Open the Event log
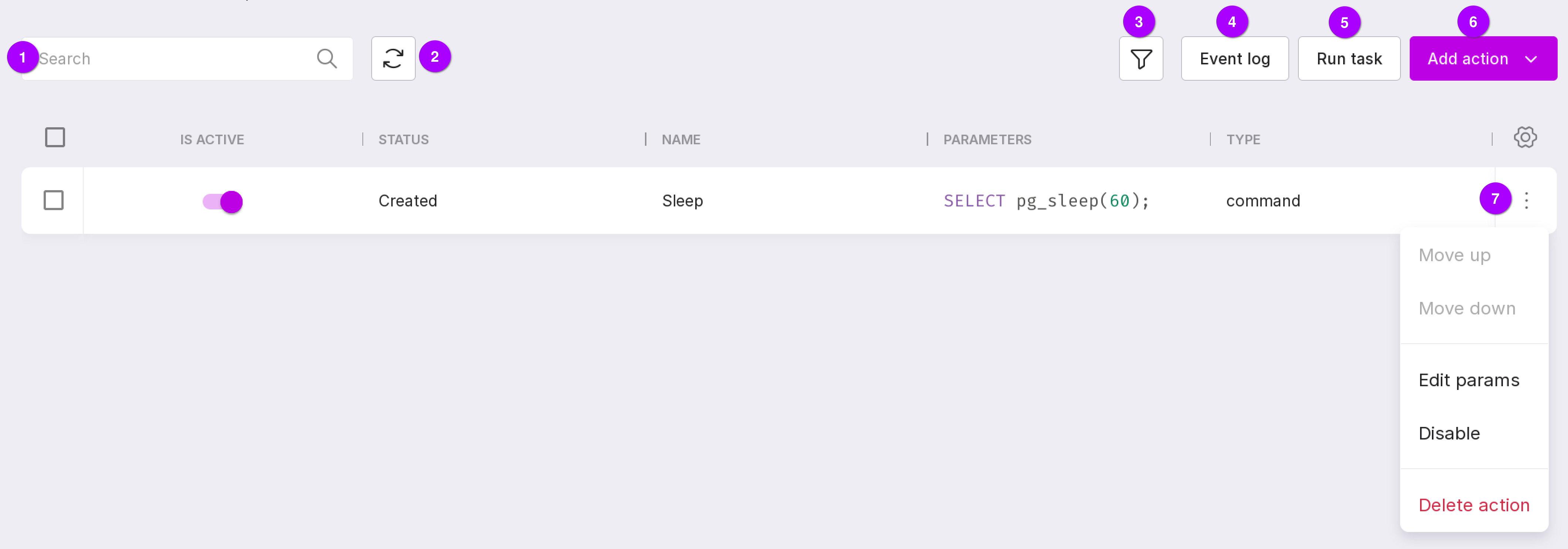 (x=1234, y=58)
